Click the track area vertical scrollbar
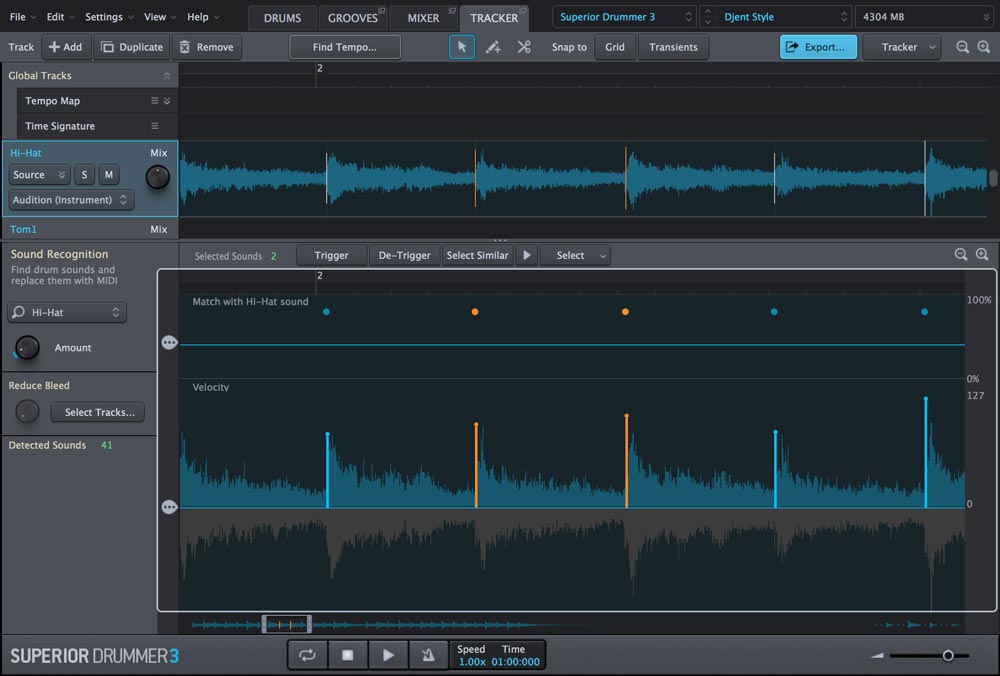Image resolution: width=1000 pixels, height=676 pixels. pos(992,177)
